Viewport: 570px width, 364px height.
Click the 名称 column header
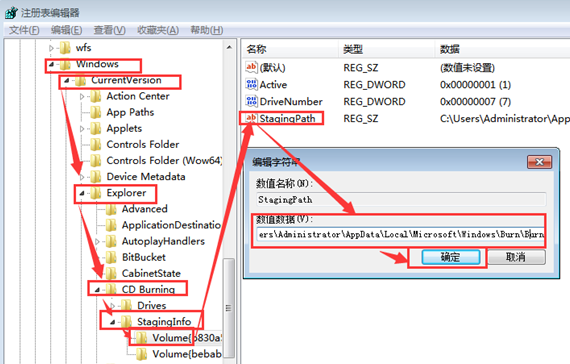pyautogui.click(x=290, y=49)
